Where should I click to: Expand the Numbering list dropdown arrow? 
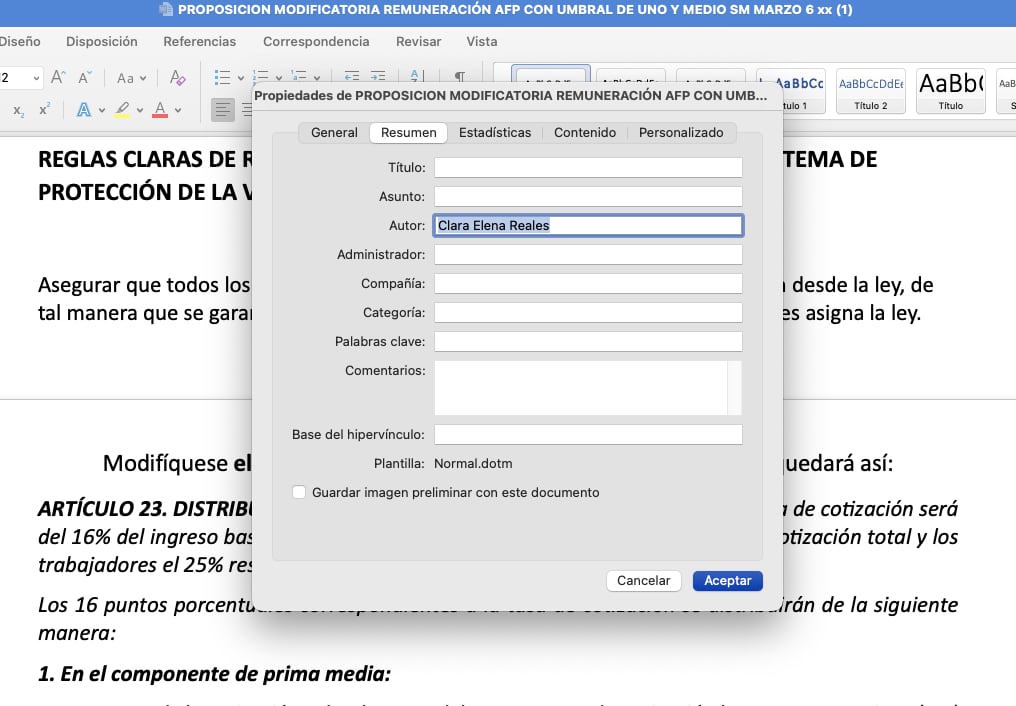tap(278, 77)
